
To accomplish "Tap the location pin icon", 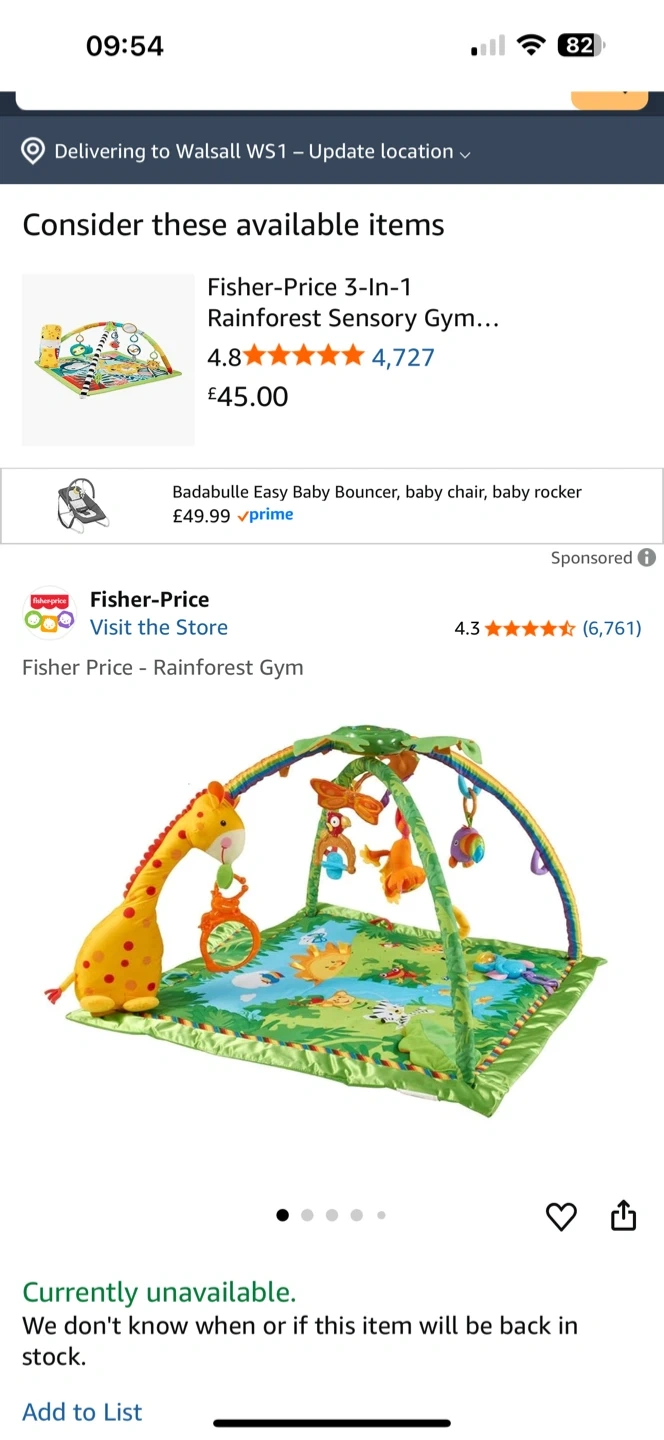I will 33,151.
